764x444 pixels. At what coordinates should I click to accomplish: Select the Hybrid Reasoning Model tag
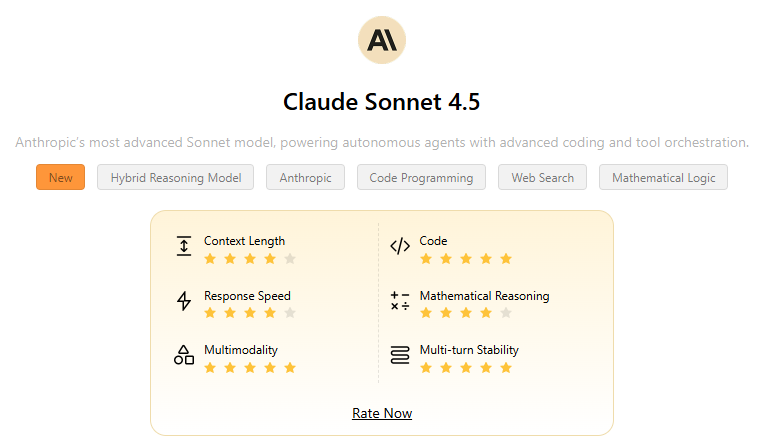[x=176, y=177]
